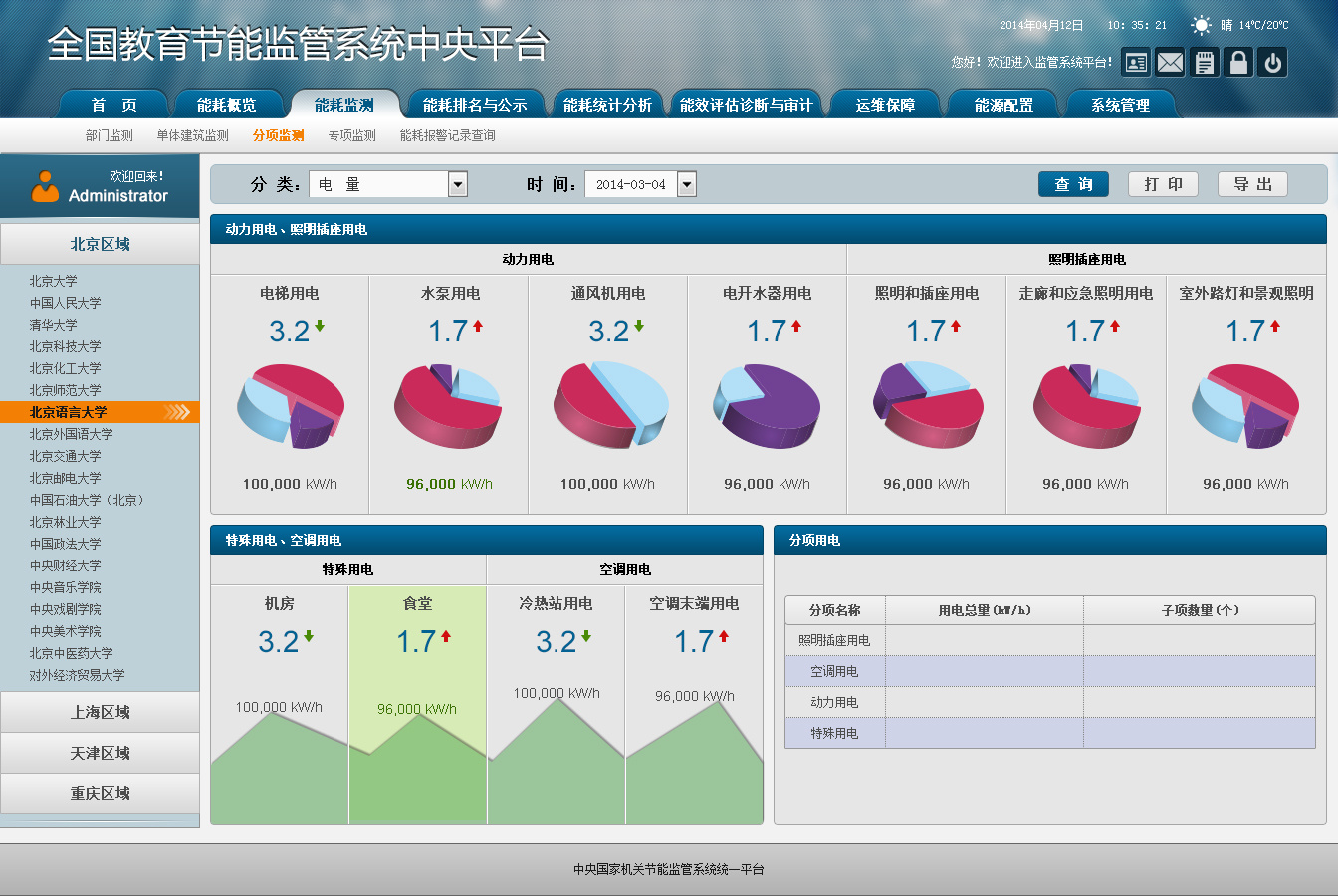Click the 查询 button

click(1073, 184)
